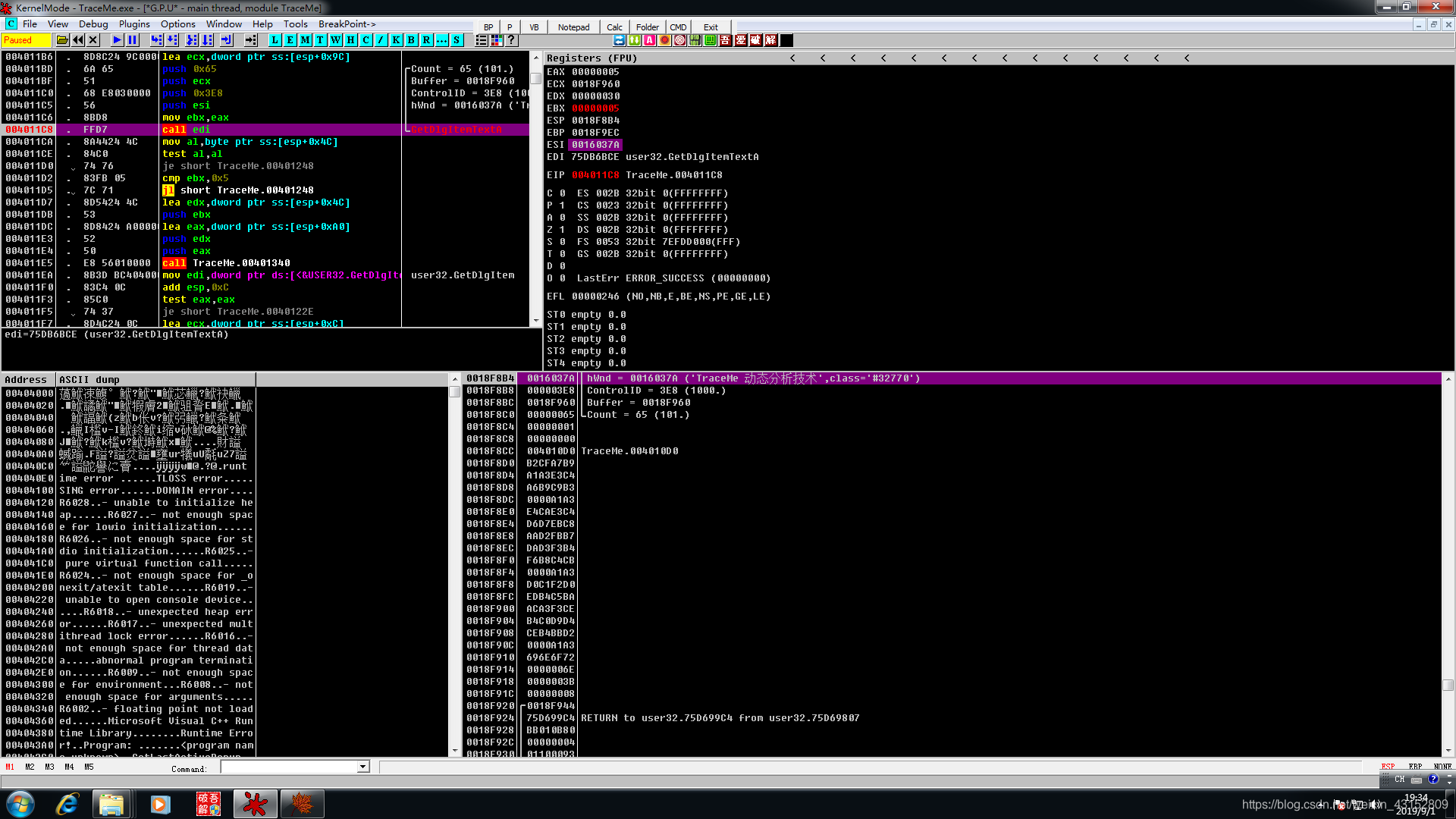Screen dimensions: 1456x819
Task: Click the red record-circle plugin icon
Action: click(x=665, y=40)
